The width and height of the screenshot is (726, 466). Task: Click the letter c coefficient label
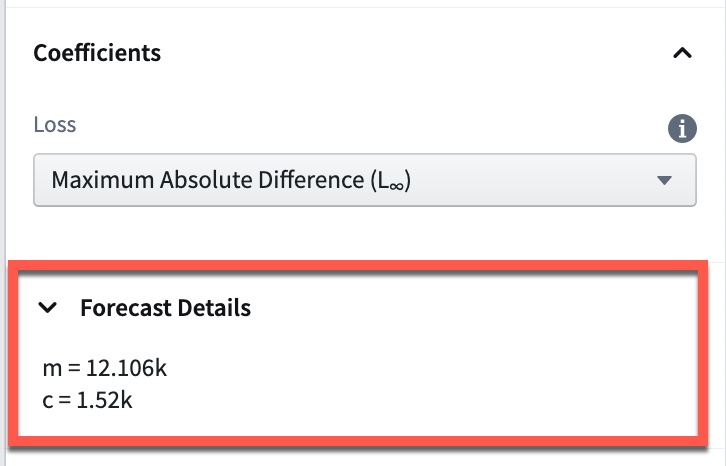coord(48,401)
